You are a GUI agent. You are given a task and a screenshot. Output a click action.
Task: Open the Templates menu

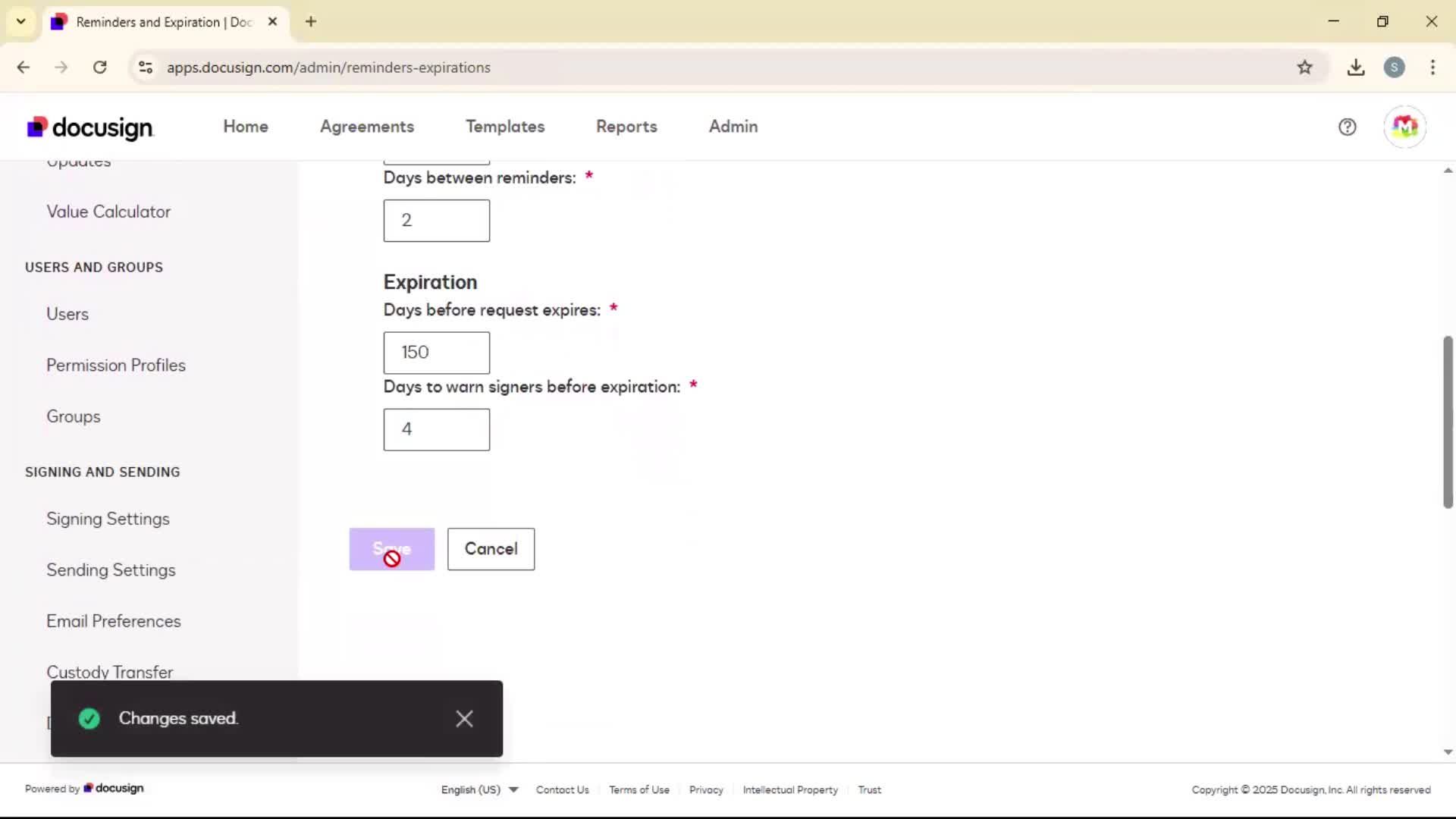pyautogui.click(x=505, y=127)
